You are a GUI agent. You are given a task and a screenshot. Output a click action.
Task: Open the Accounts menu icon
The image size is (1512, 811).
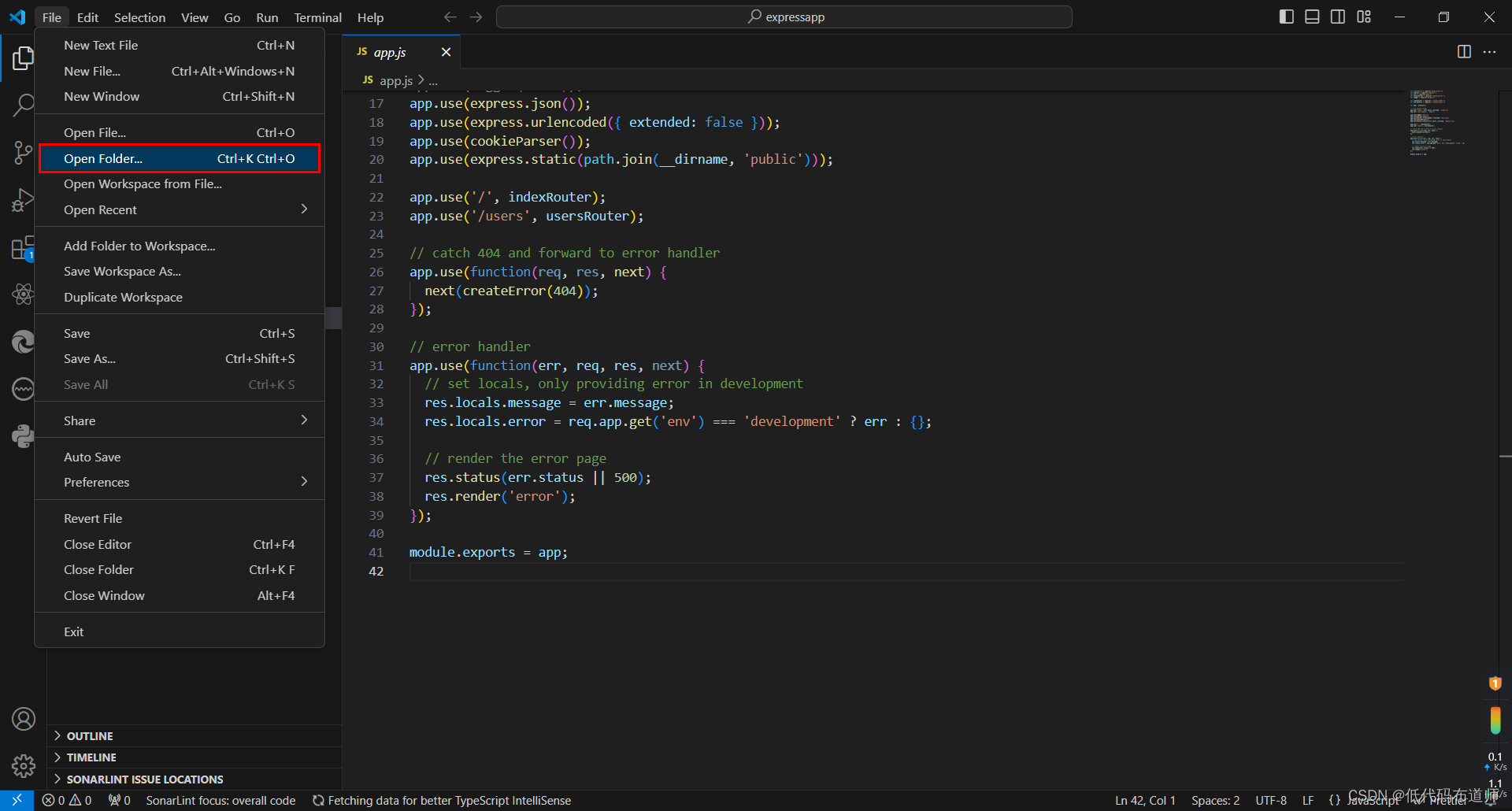(x=23, y=719)
